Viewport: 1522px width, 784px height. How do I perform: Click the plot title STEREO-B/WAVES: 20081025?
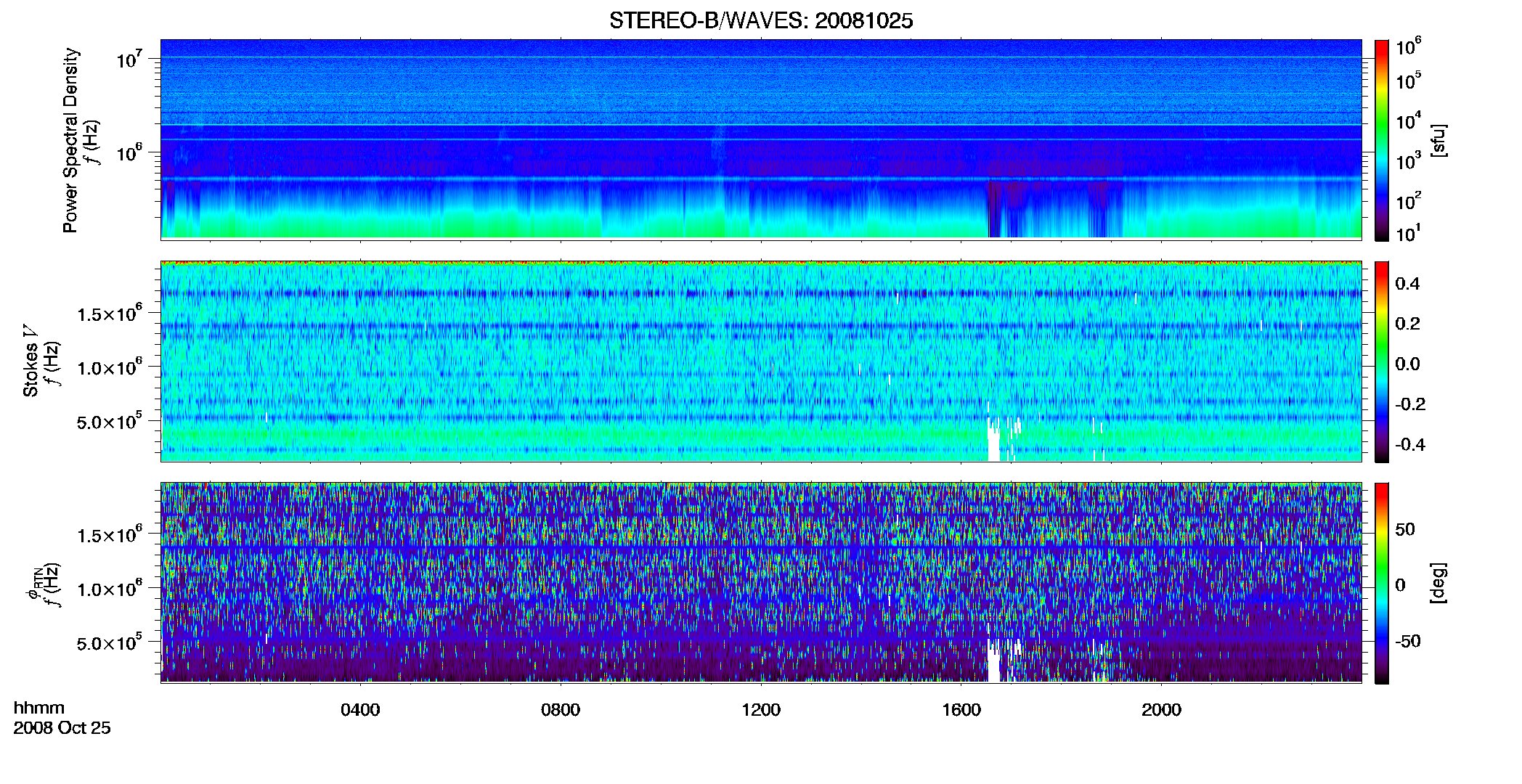click(761, 20)
